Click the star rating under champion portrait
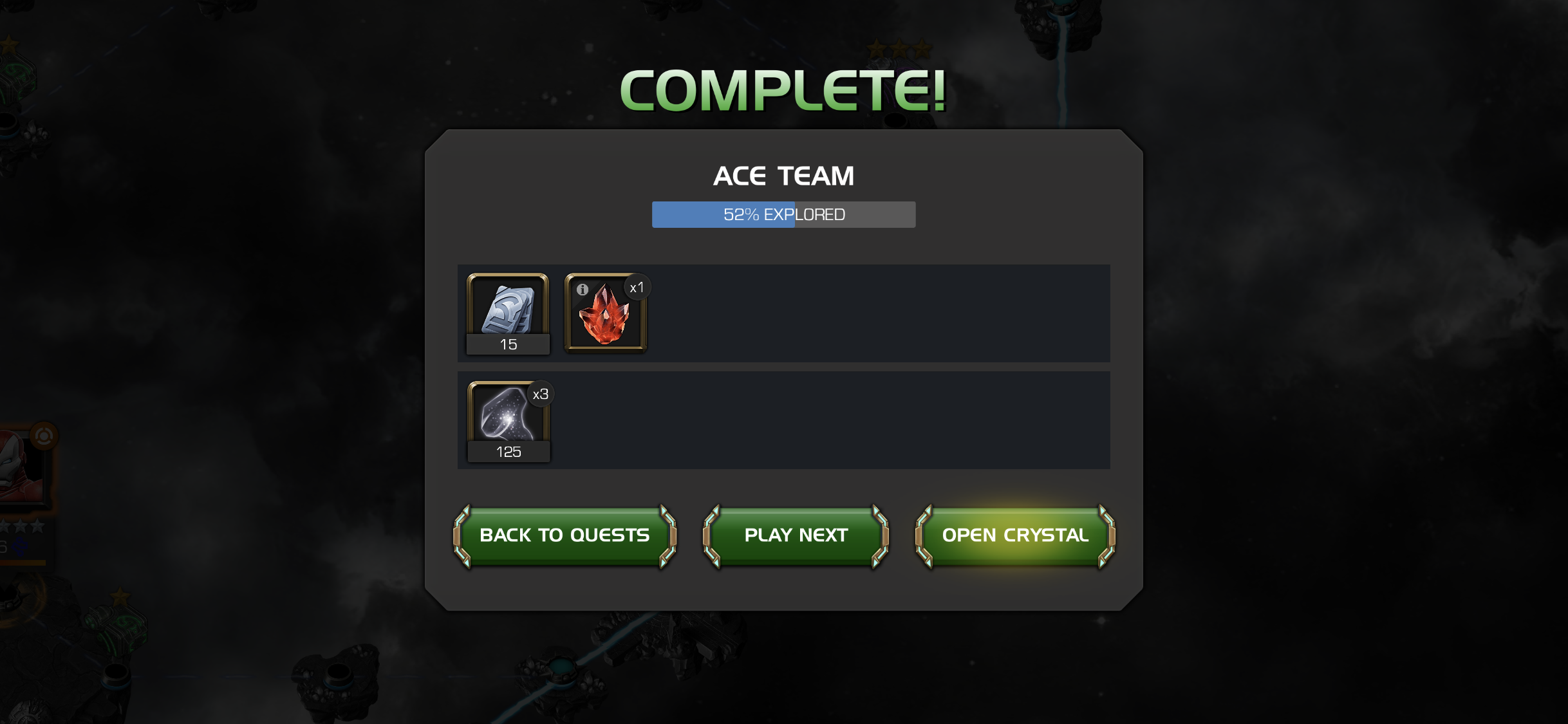The width and height of the screenshot is (1568, 724). [x=23, y=526]
